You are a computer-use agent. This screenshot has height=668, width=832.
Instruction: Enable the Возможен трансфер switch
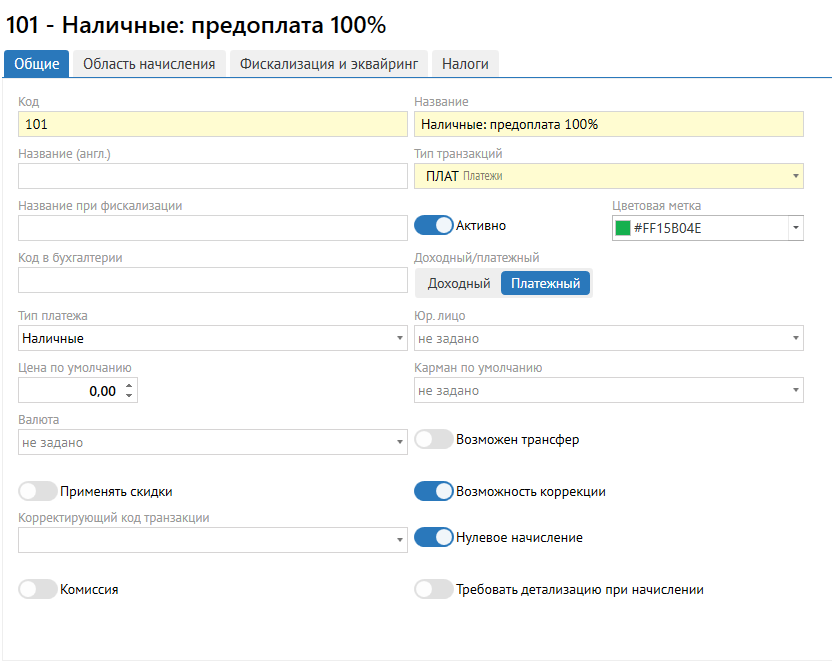434,439
